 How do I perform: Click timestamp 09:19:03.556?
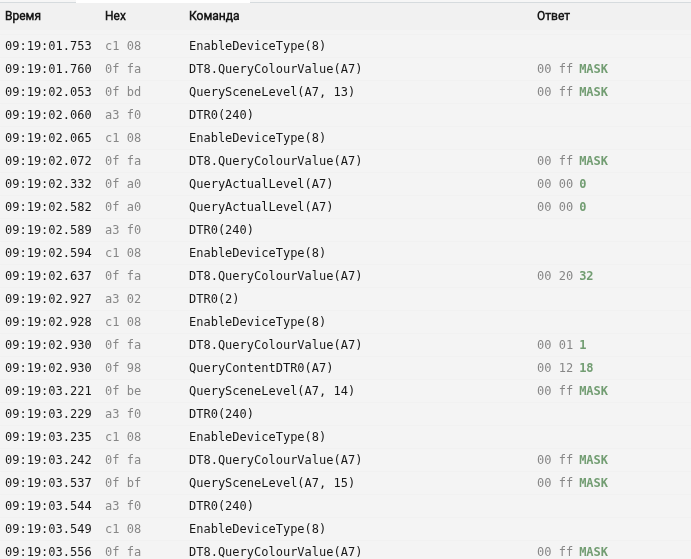coord(48,552)
